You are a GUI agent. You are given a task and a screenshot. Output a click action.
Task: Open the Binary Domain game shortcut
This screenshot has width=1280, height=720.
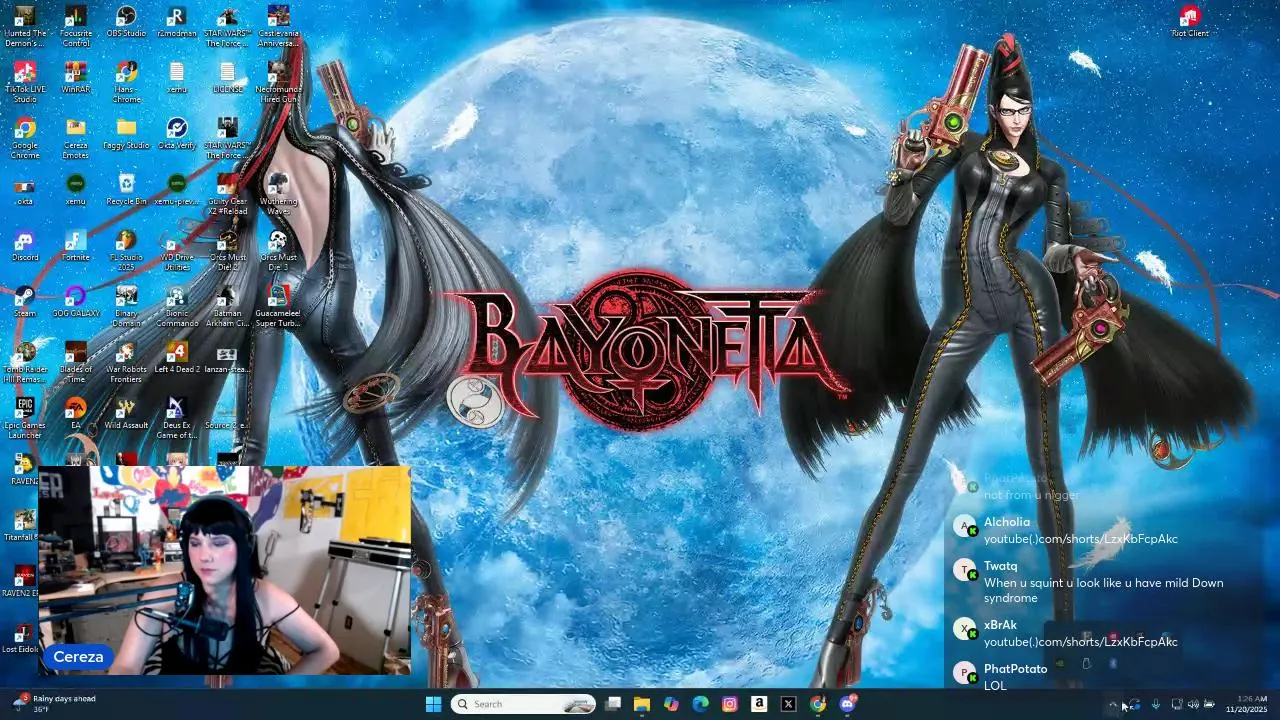tap(126, 306)
